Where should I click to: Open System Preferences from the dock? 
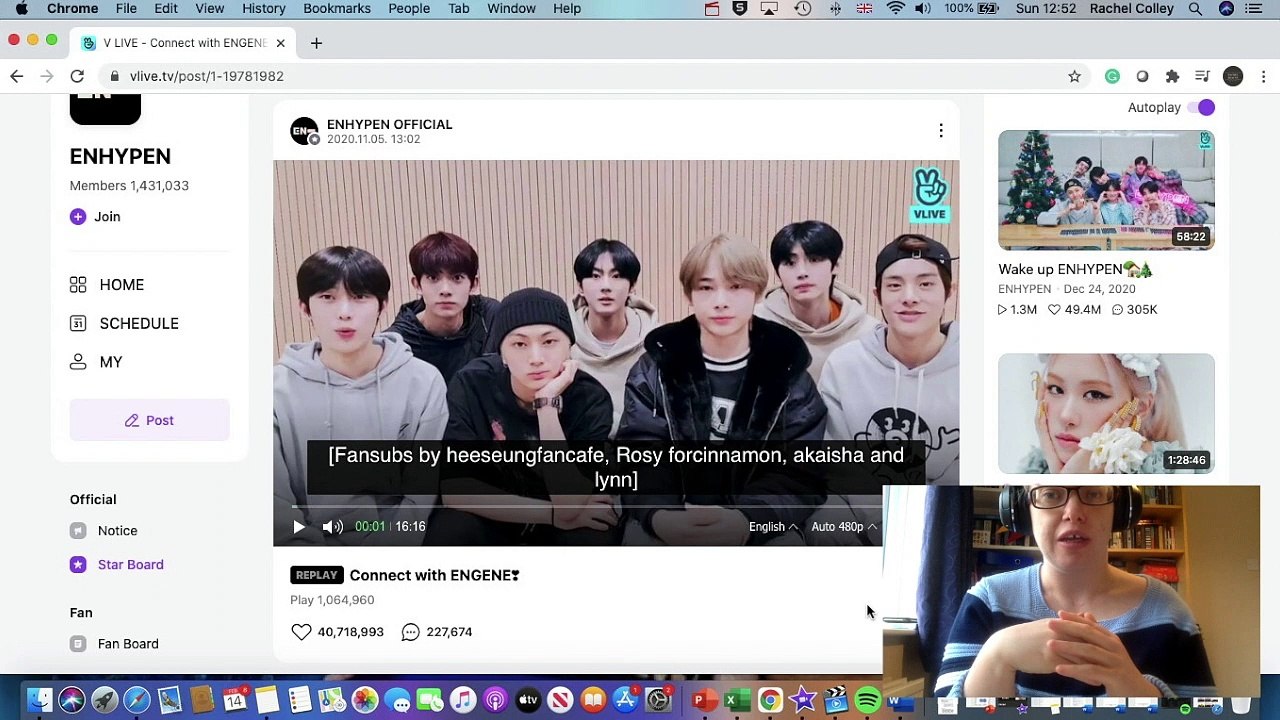pos(659,700)
